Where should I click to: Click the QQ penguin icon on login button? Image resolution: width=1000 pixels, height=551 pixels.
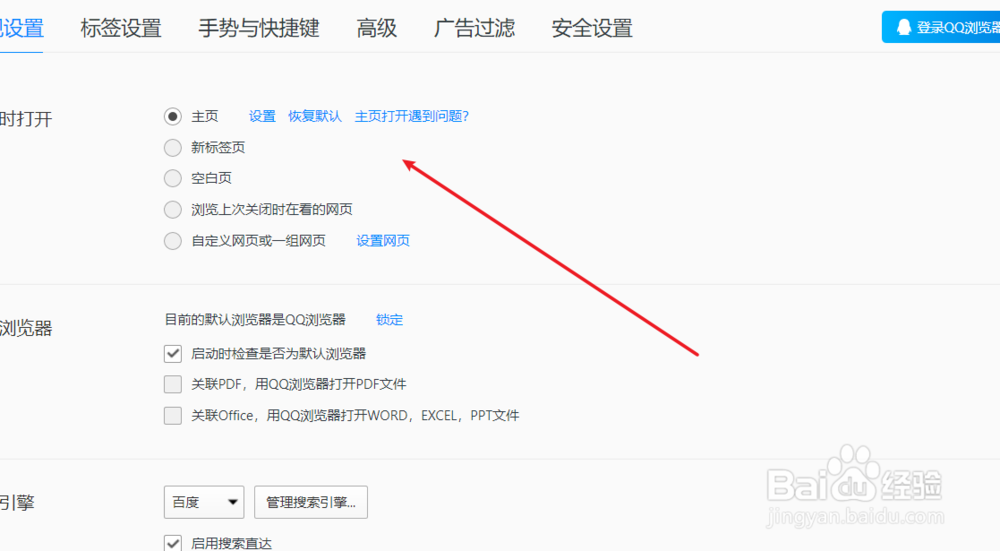[904, 27]
